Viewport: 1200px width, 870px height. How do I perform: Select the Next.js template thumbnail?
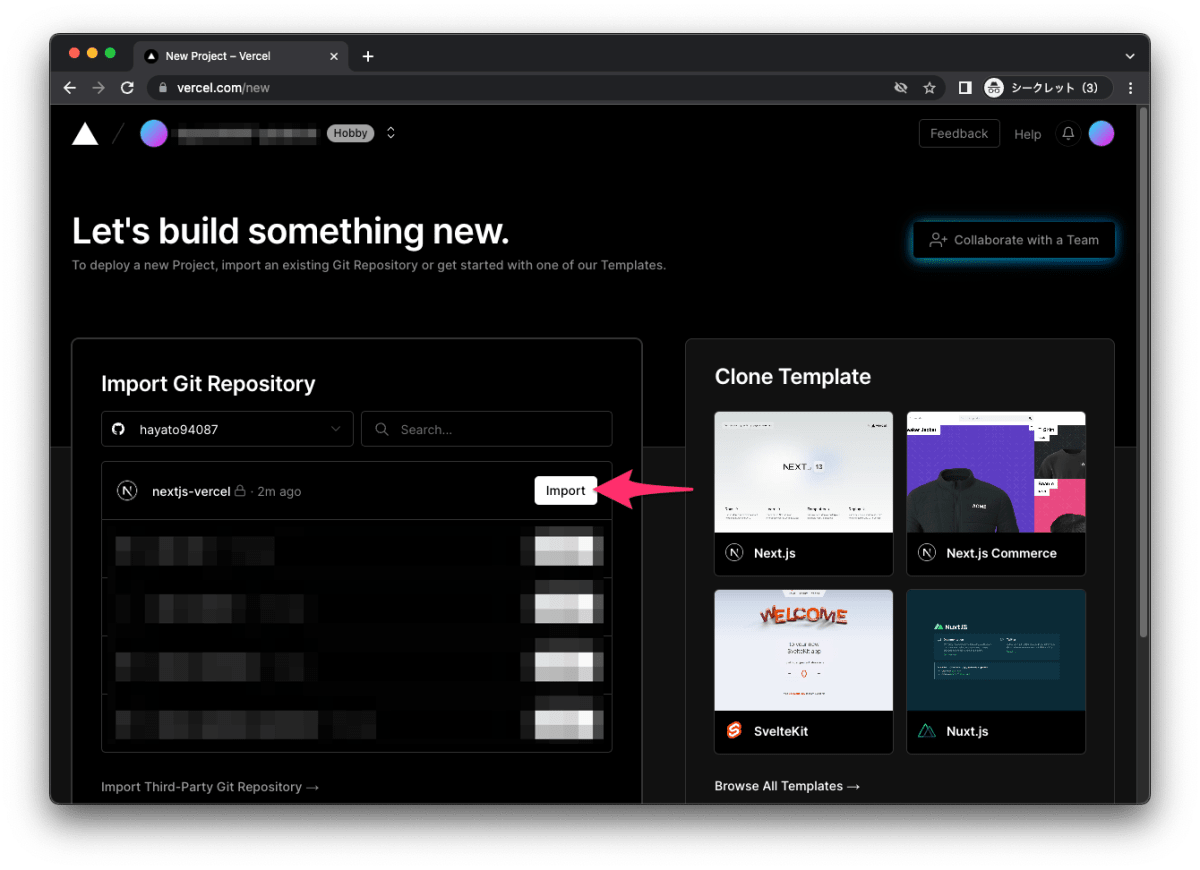click(x=804, y=472)
